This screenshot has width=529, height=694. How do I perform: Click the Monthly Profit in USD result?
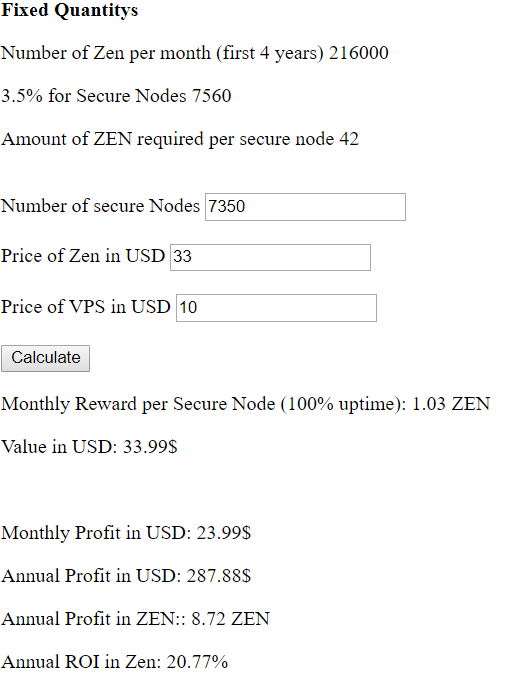point(126,533)
